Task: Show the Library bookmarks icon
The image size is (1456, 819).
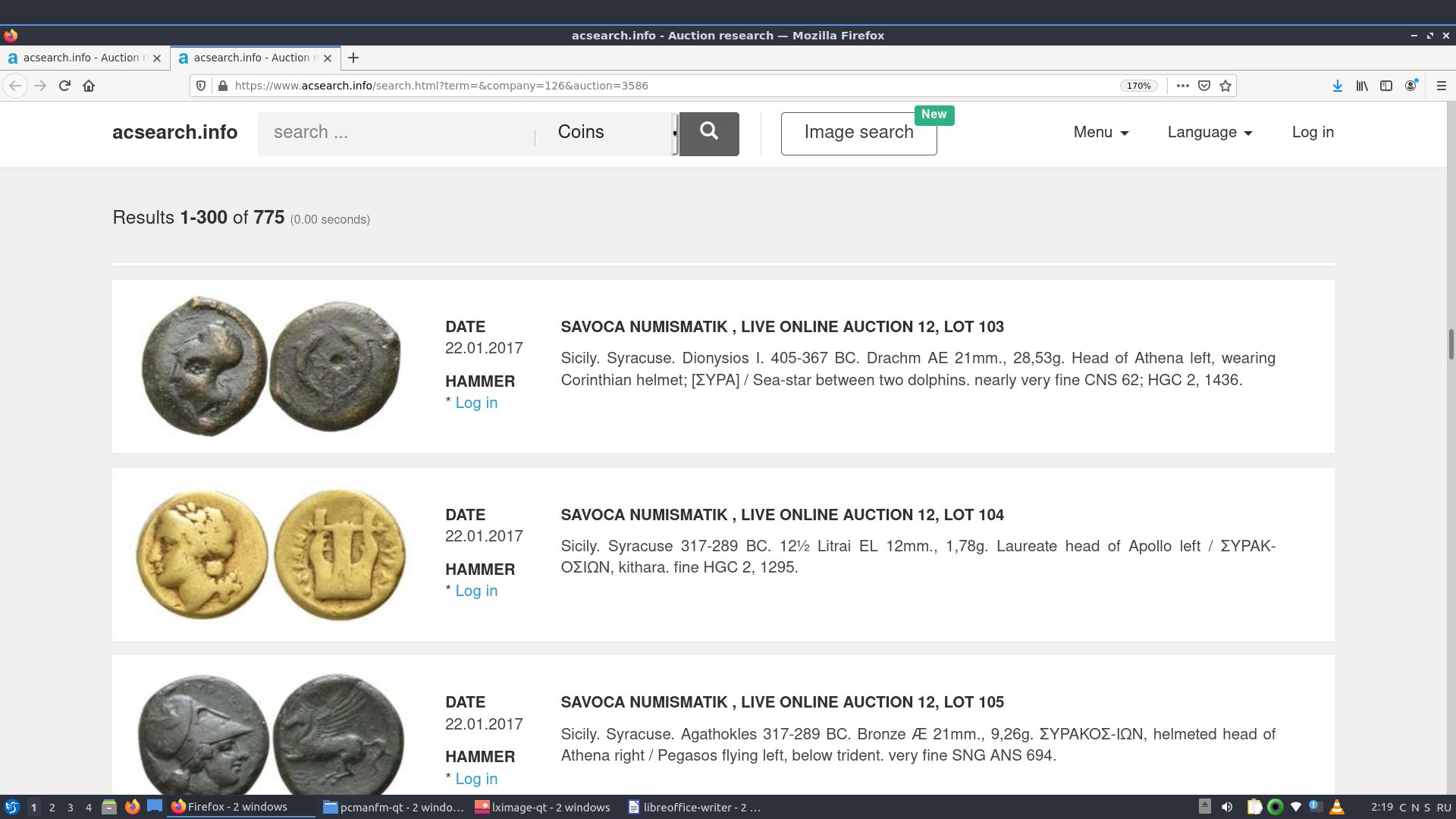Action: click(x=1362, y=86)
